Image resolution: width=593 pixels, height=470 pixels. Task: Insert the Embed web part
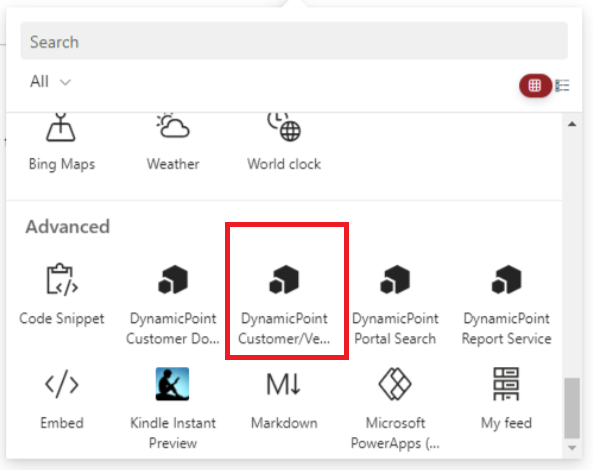coord(62,399)
